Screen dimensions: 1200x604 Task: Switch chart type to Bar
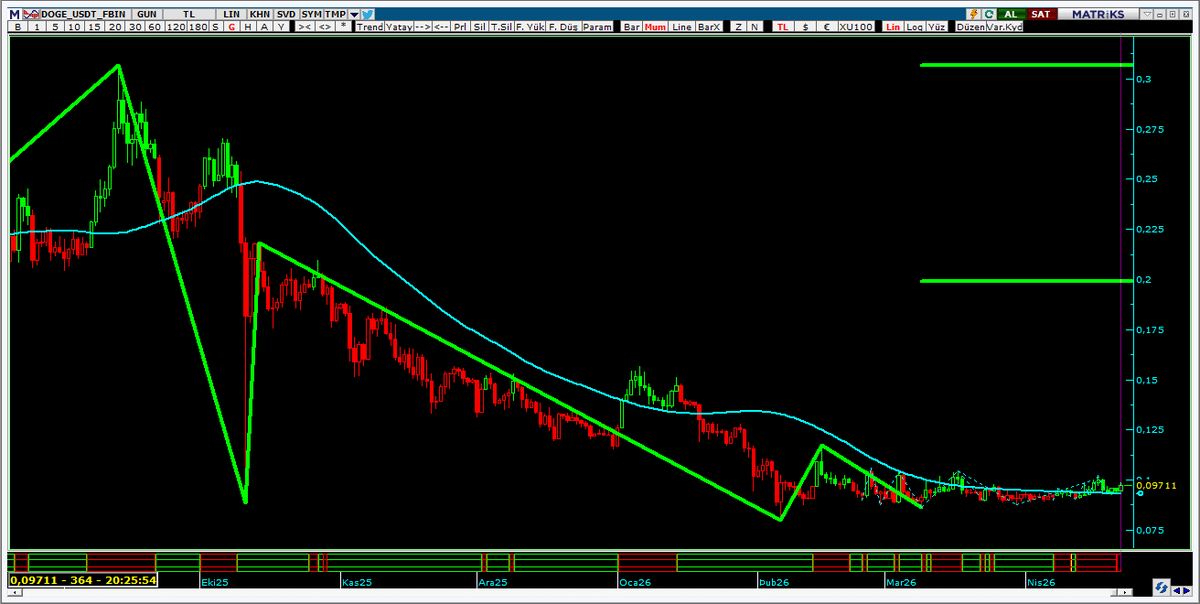coord(632,27)
